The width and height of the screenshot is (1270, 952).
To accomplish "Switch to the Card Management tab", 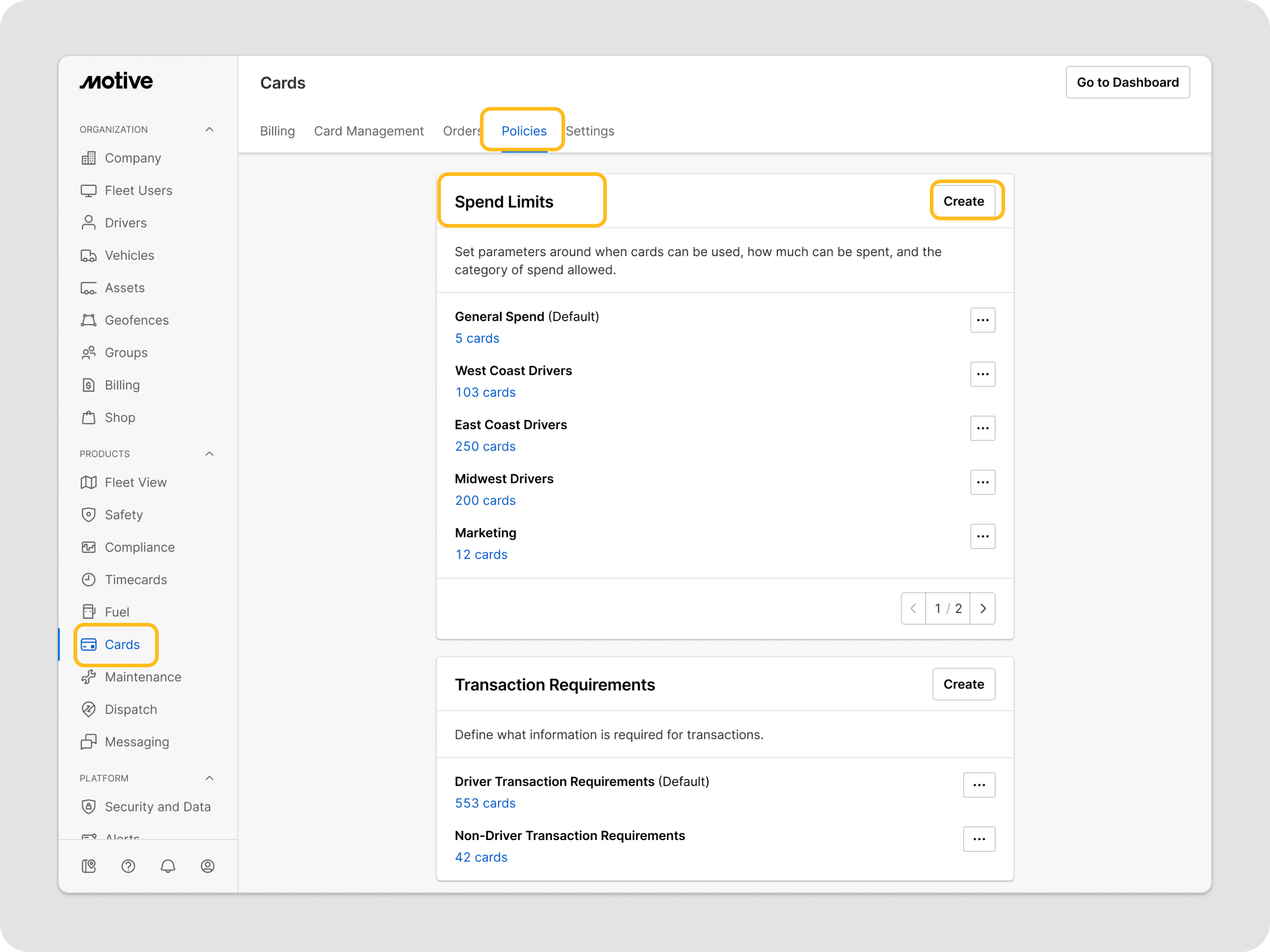I will 369,131.
